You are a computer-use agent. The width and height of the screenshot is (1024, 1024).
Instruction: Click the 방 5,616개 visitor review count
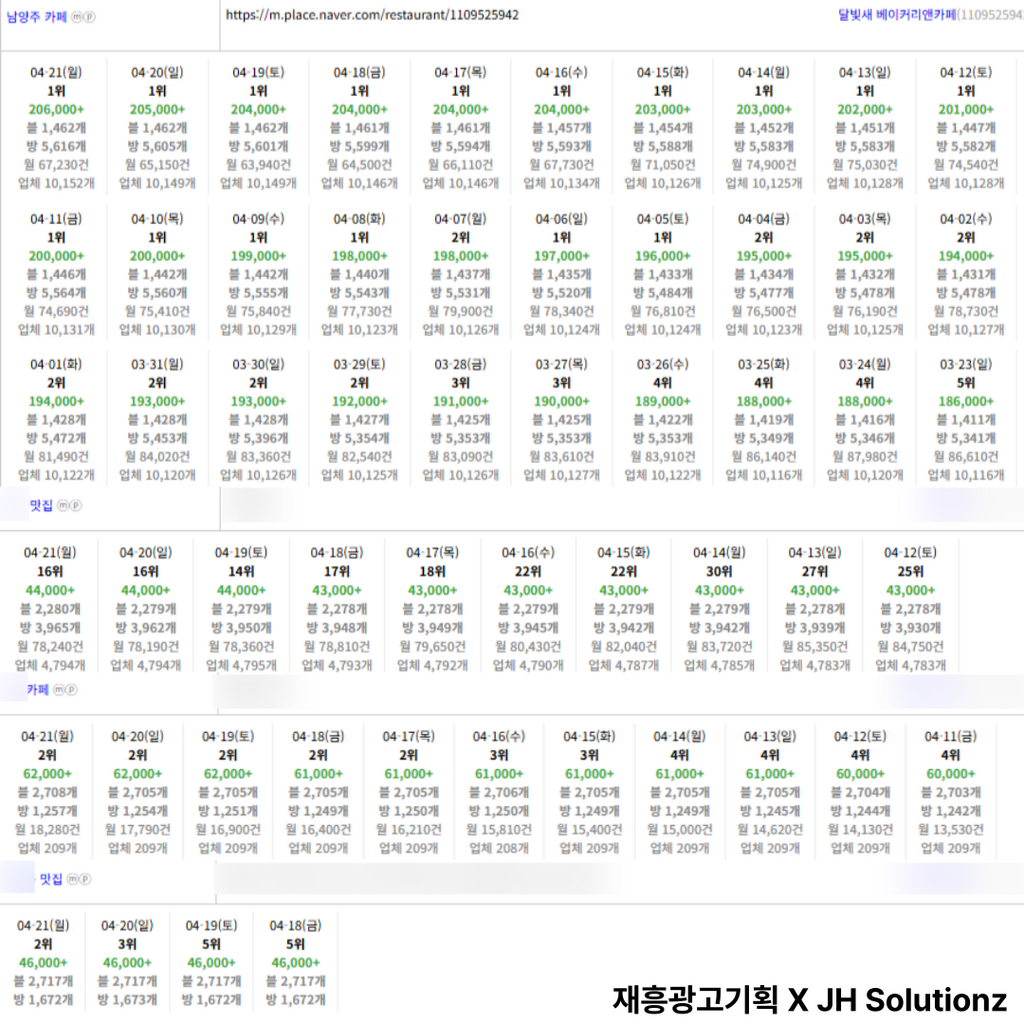[x=56, y=146]
